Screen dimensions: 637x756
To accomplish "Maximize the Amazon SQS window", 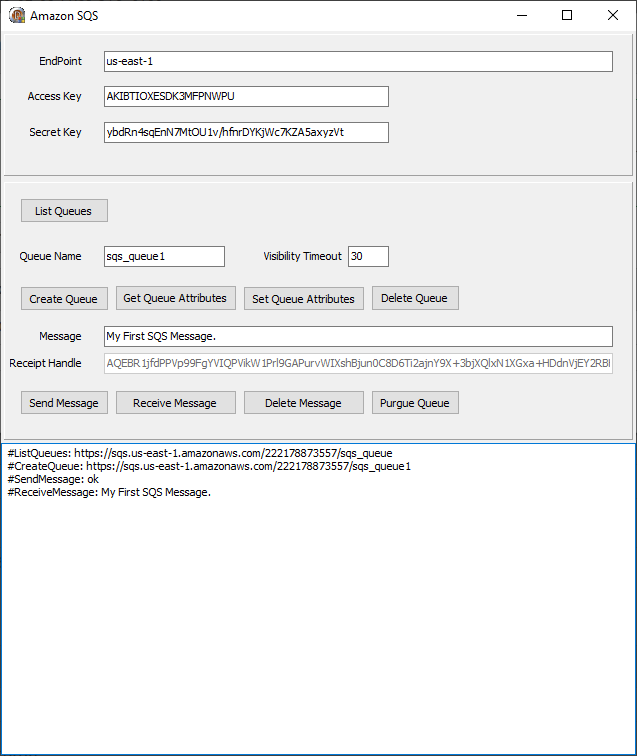I will point(567,15).
